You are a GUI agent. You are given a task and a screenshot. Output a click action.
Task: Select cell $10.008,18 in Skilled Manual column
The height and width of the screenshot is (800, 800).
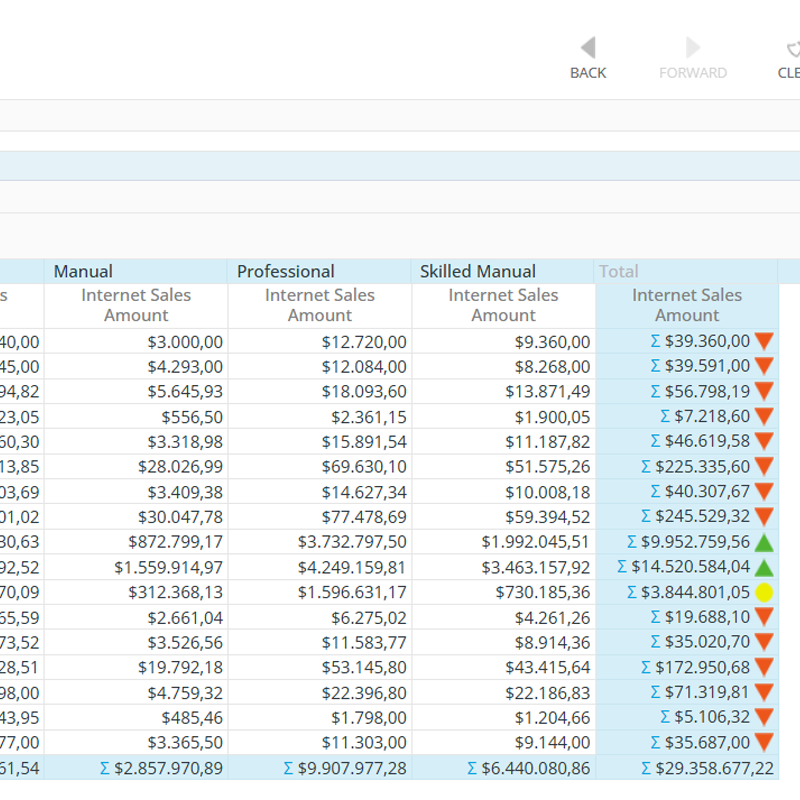pyautogui.click(x=503, y=492)
